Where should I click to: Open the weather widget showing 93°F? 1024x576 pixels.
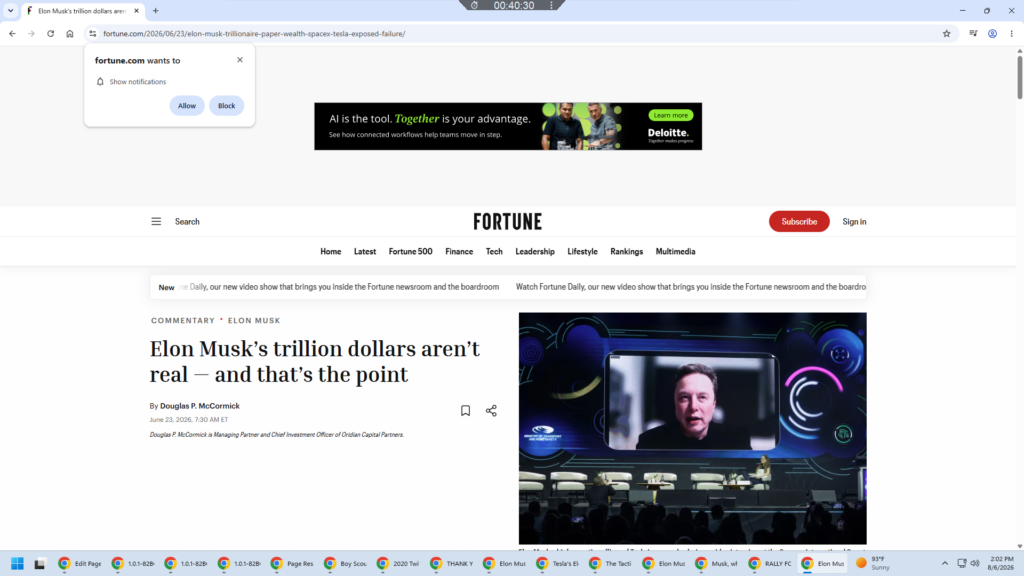point(872,563)
